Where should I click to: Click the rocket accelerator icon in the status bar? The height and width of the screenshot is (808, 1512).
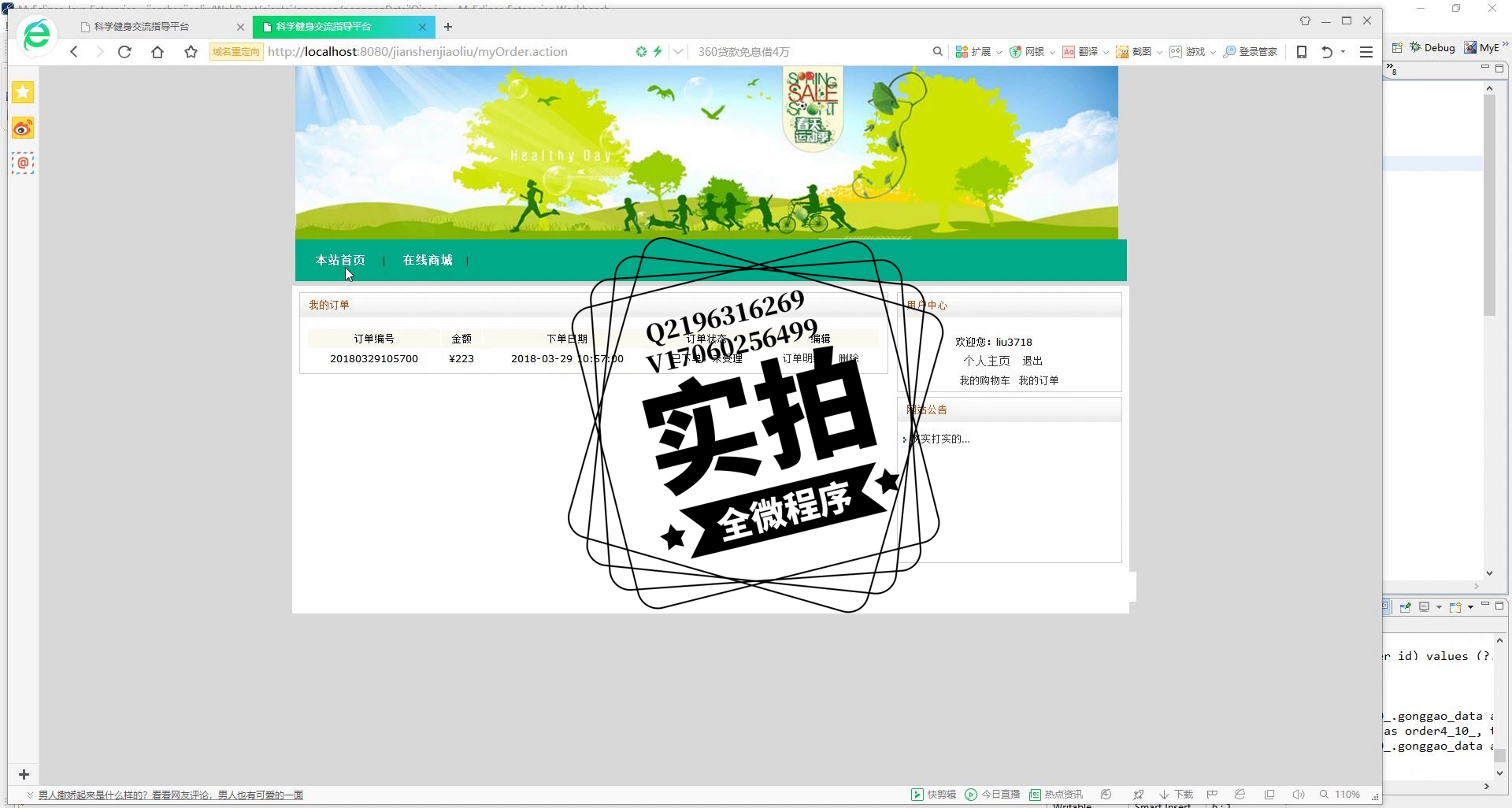pyautogui.click(x=1138, y=795)
